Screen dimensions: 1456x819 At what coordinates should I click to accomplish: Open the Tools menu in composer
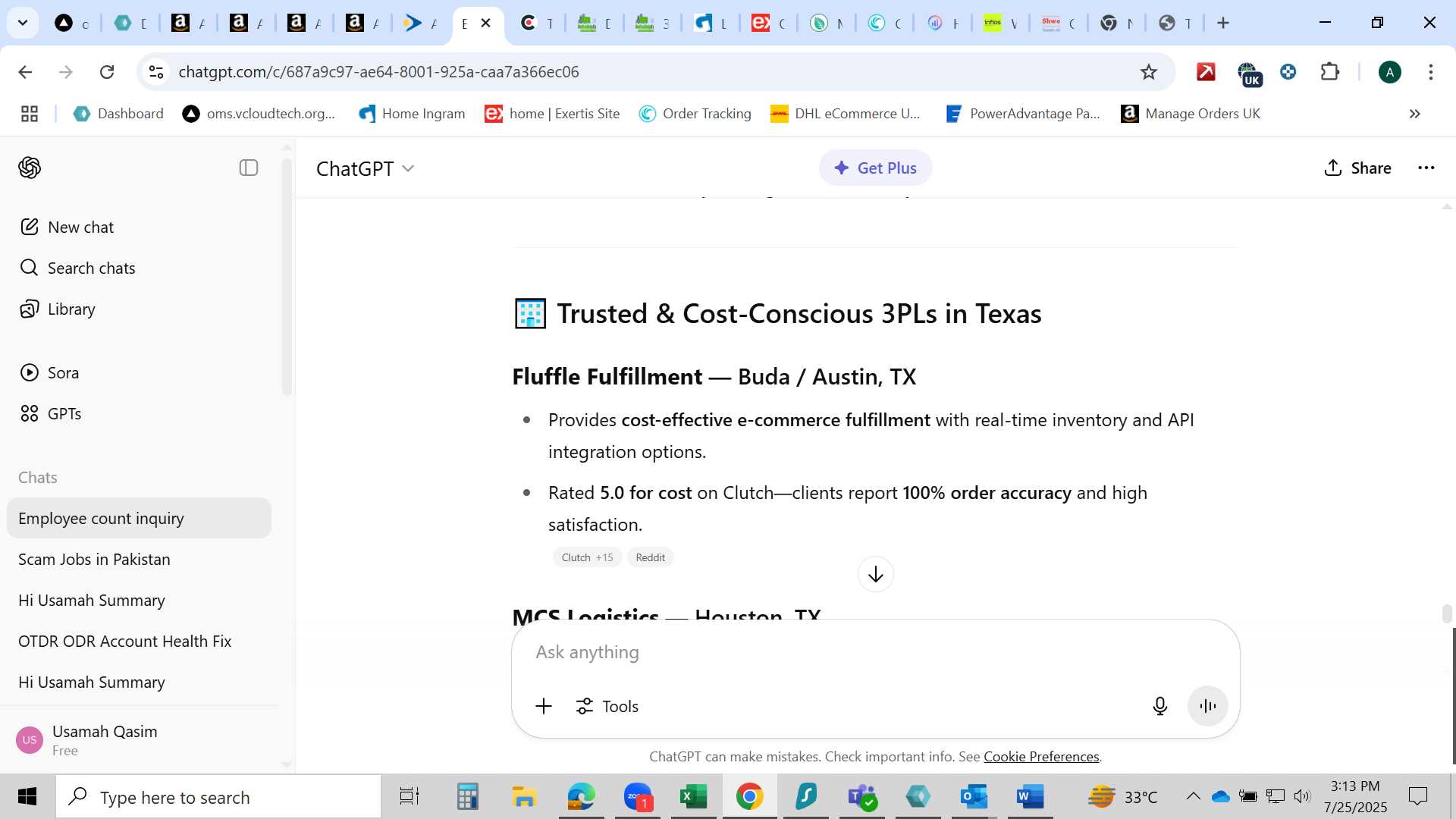(x=607, y=706)
